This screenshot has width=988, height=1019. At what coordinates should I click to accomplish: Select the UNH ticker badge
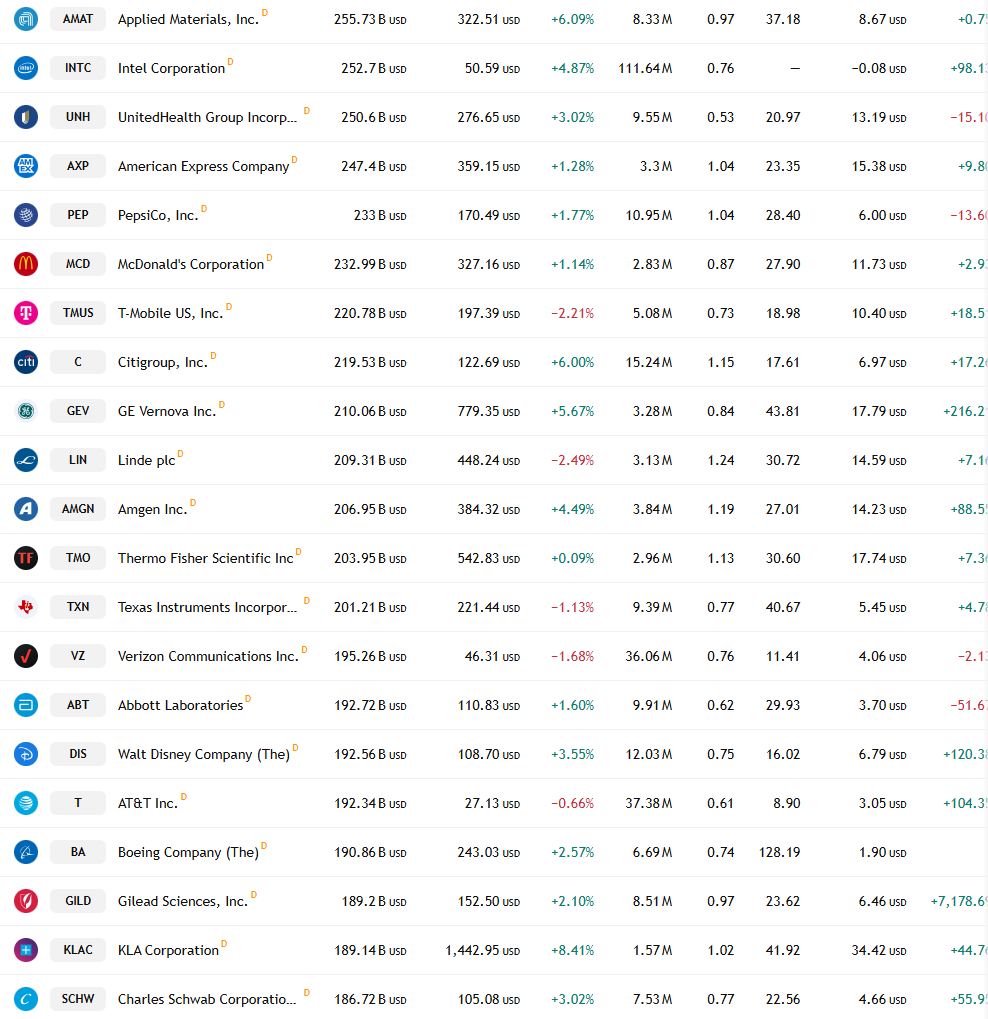click(78, 117)
